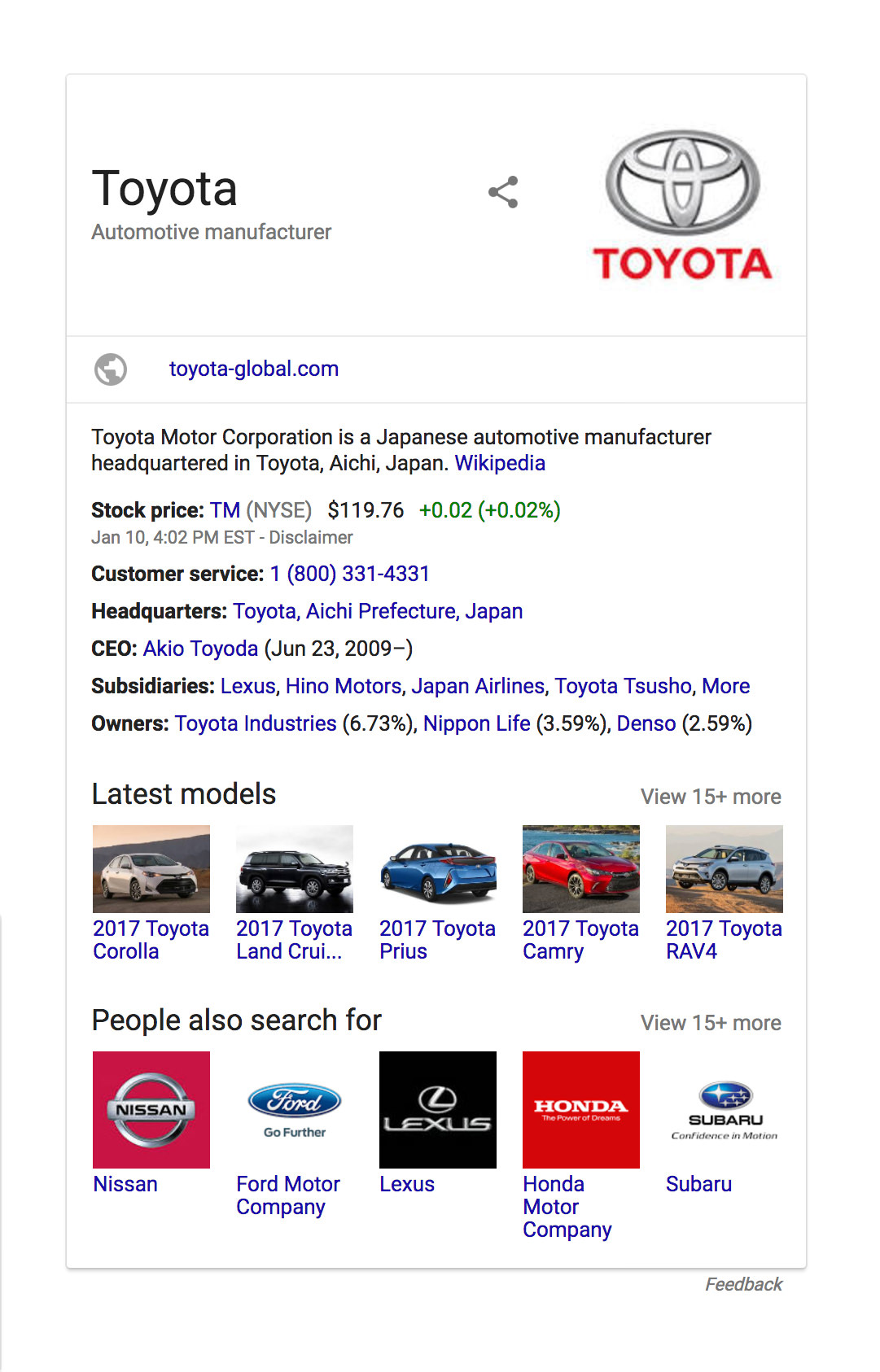Call customer service number 1 (800) 331-4331
The image size is (880, 1372).
[350, 574]
